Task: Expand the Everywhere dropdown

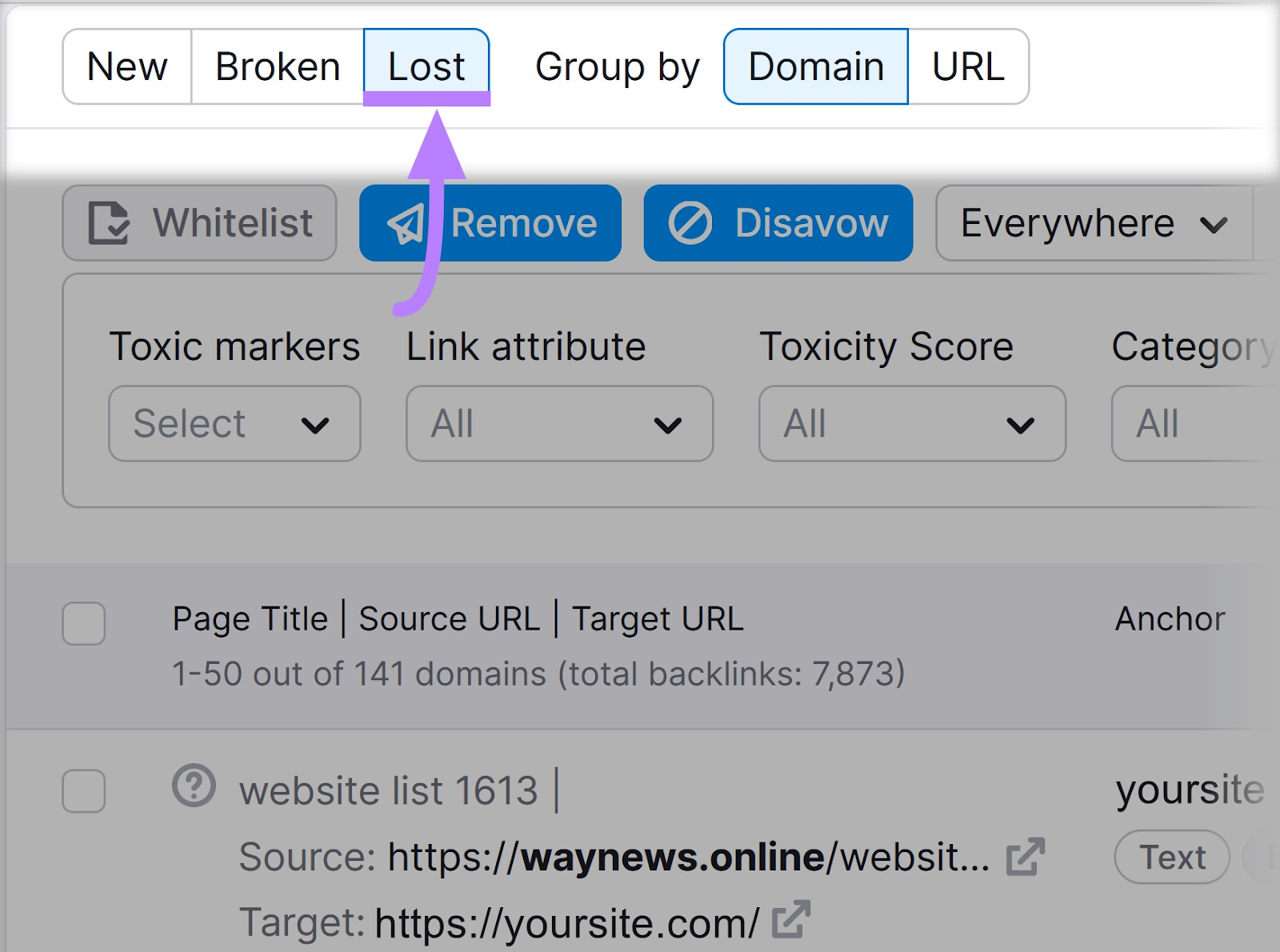Action: (x=1094, y=223)
